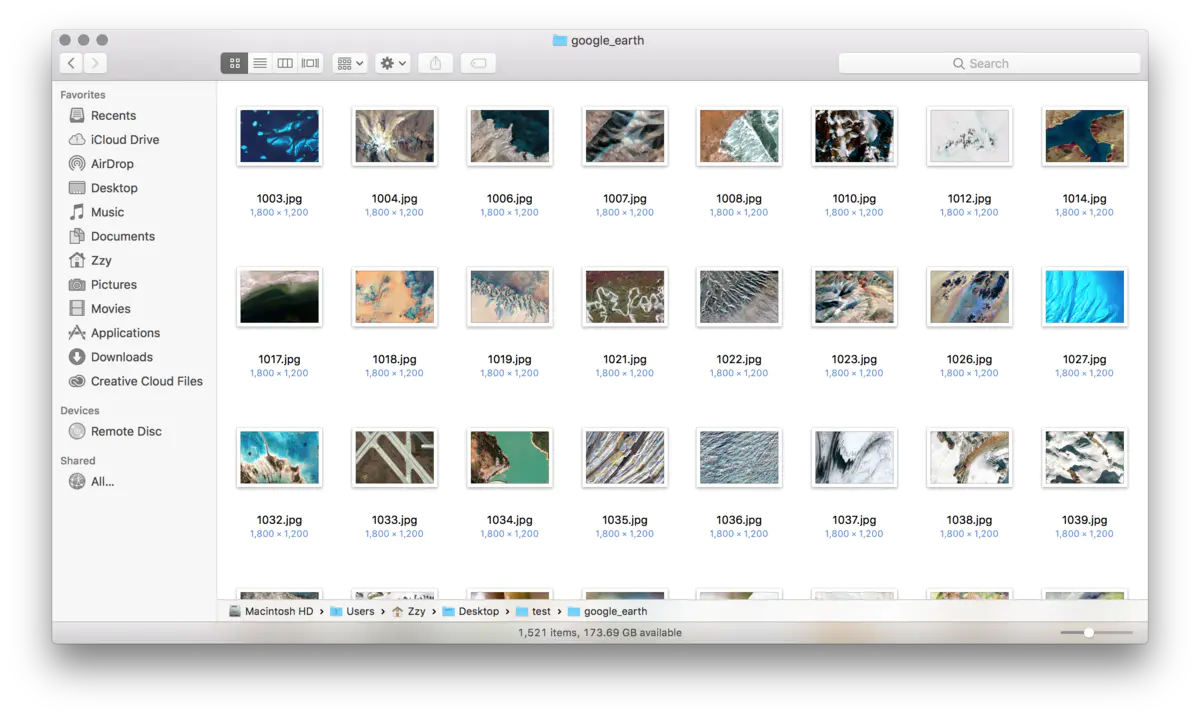
Task: Click the 1035.jpg file name
Action: 625,520
